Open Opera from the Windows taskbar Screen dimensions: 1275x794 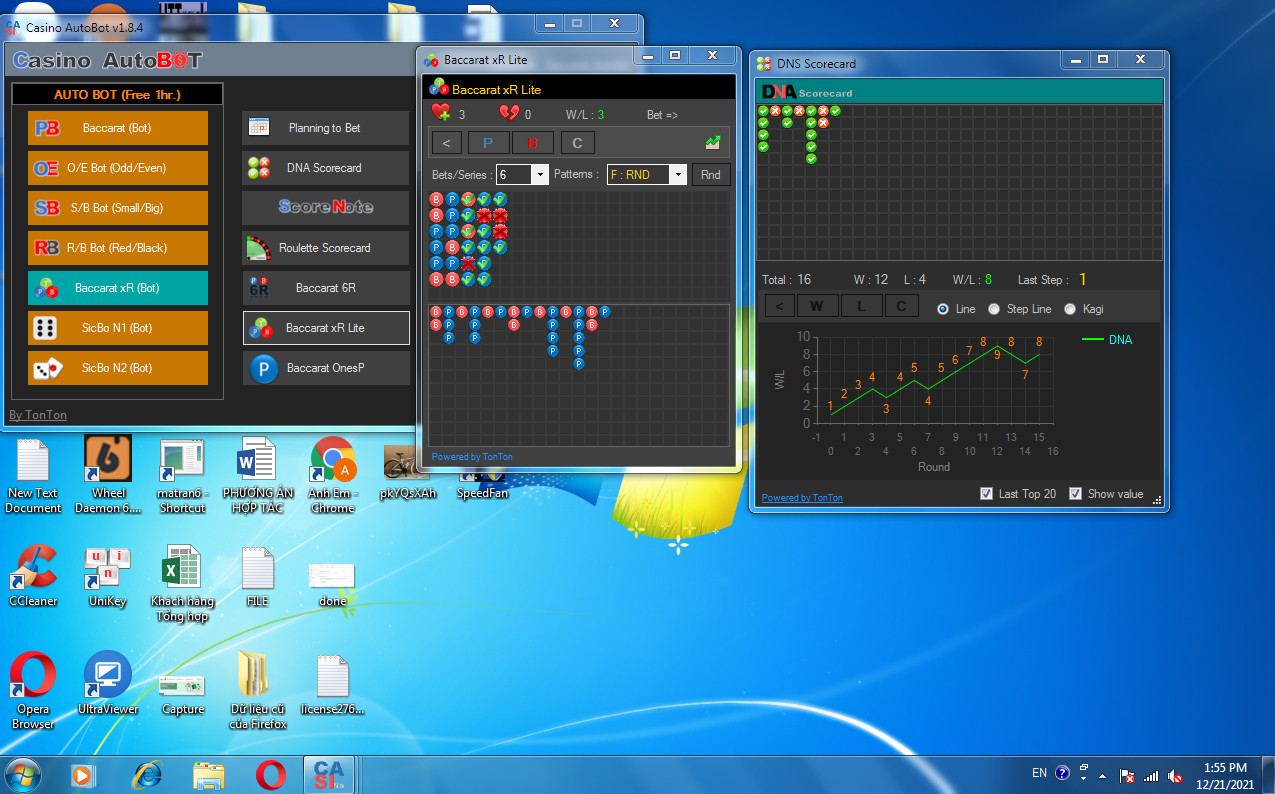pyautogui.click(x=270, y=775)
